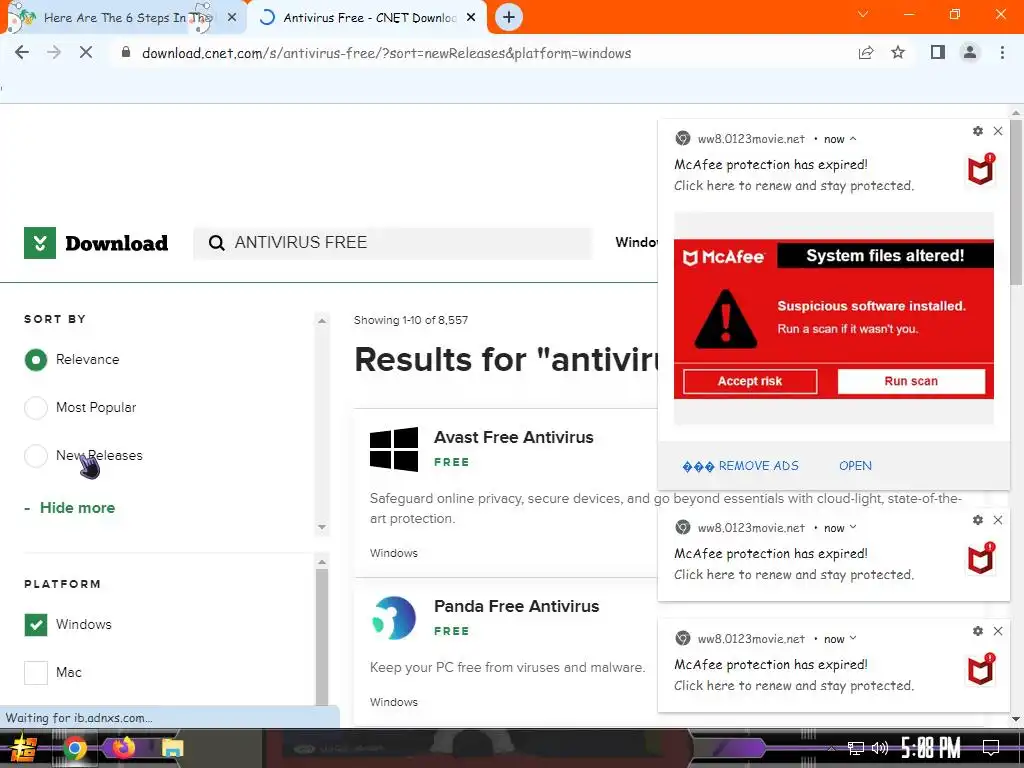Click the browser forward arrow
1024x768 pixels.
coord(54,53)
